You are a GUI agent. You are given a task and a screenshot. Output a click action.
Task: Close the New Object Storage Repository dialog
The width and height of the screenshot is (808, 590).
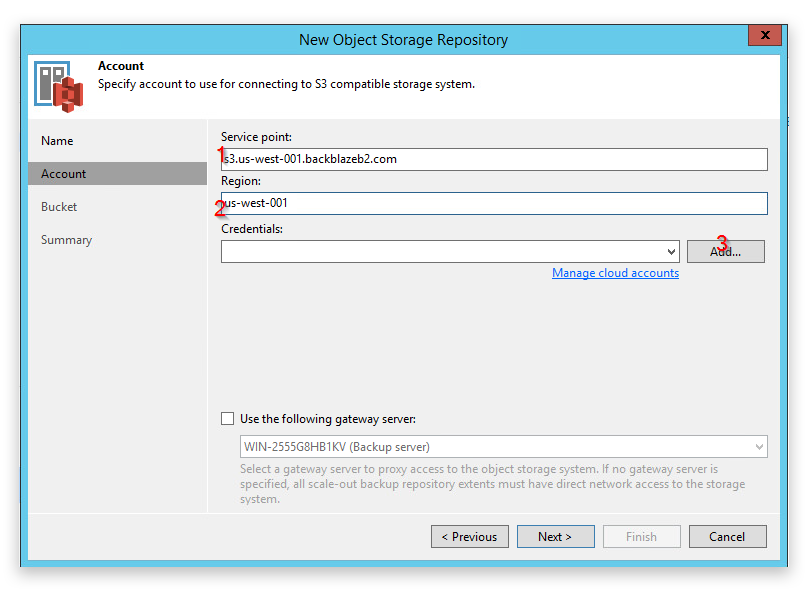[765, 35]
